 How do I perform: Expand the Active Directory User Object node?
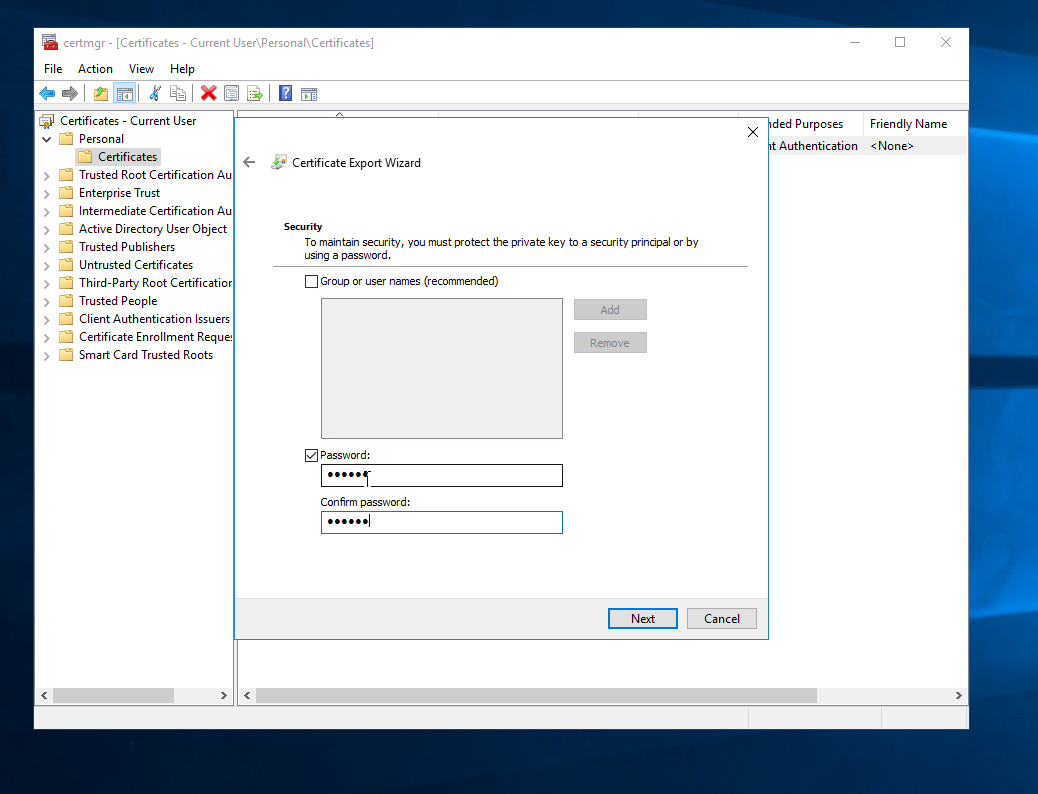click(46, 230)
